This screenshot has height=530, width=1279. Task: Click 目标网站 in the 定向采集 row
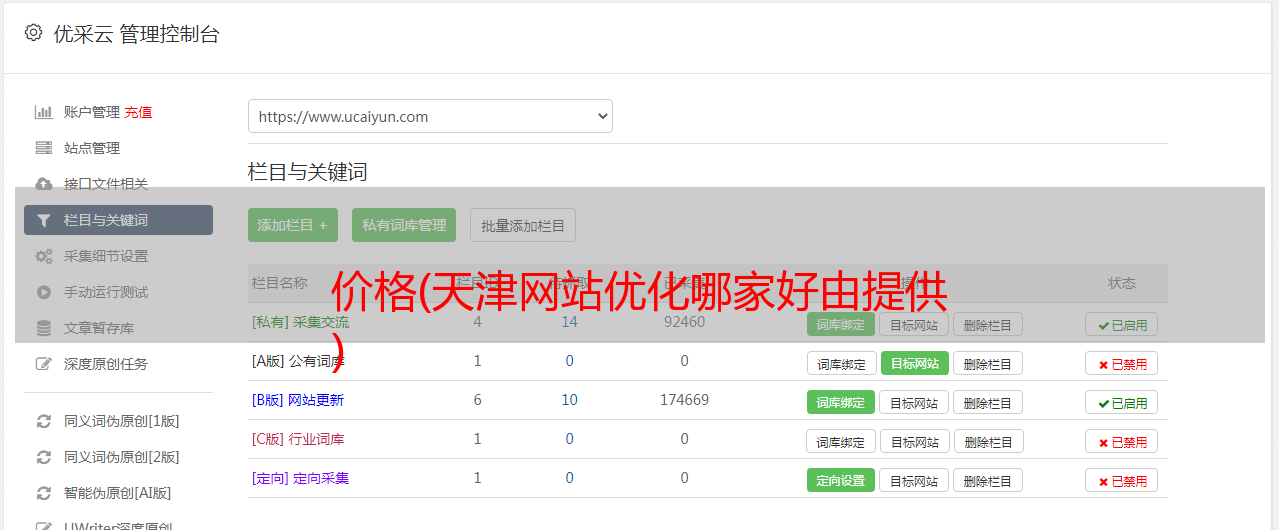(x=914, y=480)
